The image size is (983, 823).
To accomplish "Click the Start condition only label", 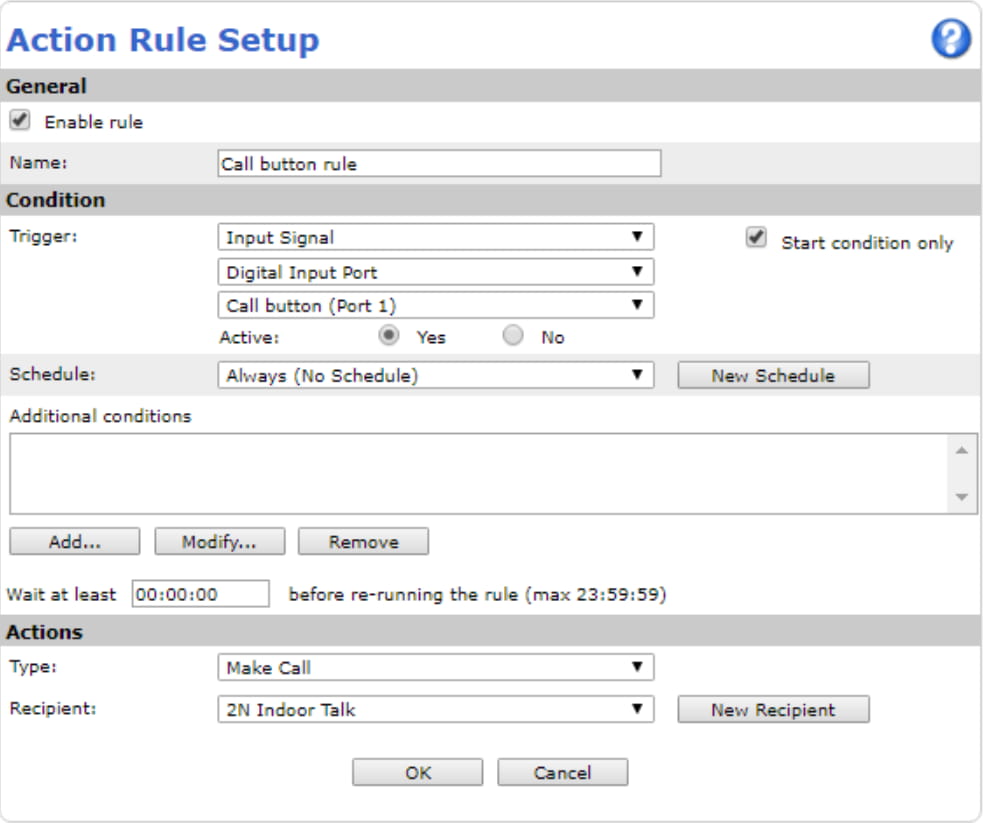I will [x=867, y=243].
